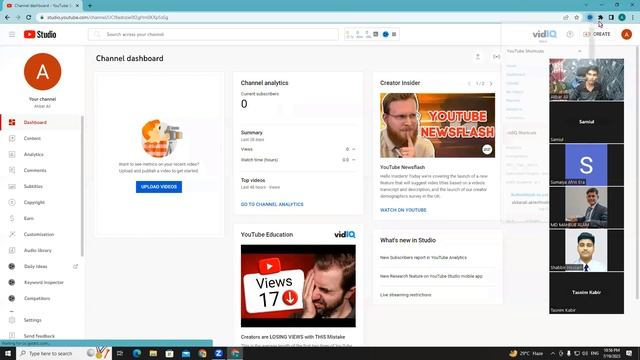
Task: Open the Chrome profile avatar
Action: [622, 18]
